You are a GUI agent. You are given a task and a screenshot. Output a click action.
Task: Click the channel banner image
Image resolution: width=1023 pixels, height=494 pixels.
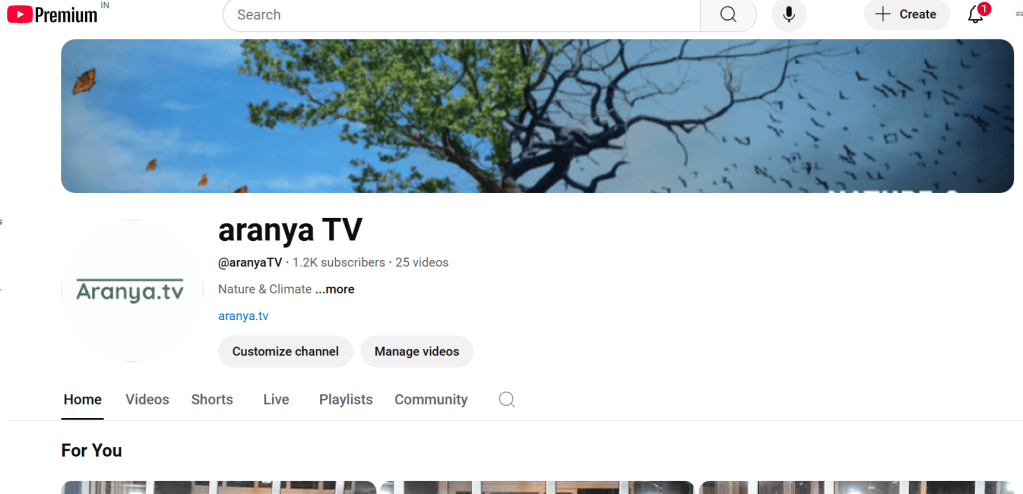[537, 115]
